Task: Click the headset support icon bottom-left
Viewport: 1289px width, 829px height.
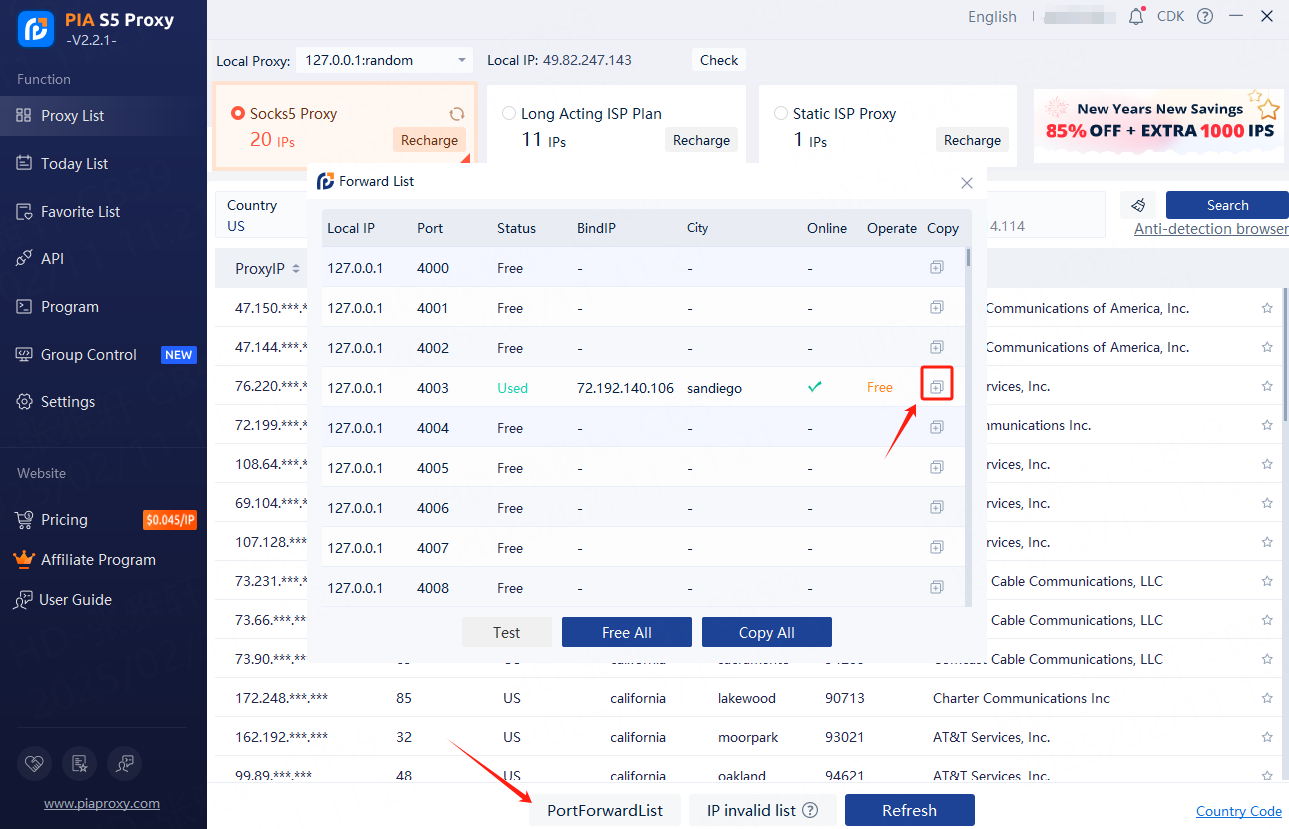Action: (125, 764)
